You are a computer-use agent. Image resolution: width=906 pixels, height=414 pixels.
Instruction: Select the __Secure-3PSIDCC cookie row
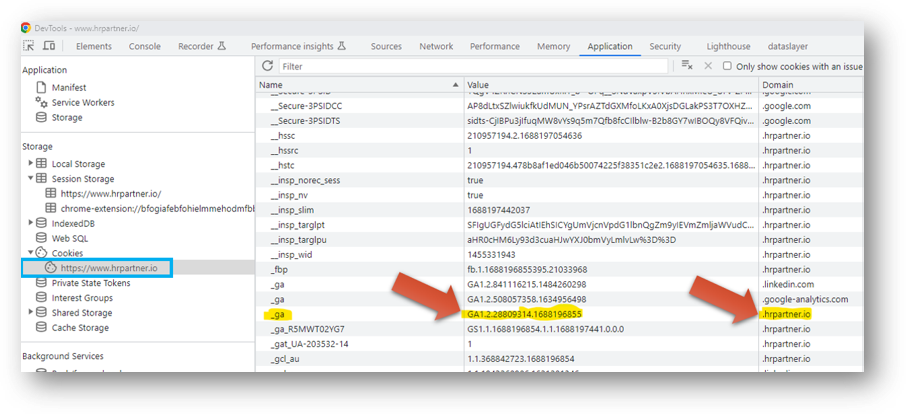point(560,106)
